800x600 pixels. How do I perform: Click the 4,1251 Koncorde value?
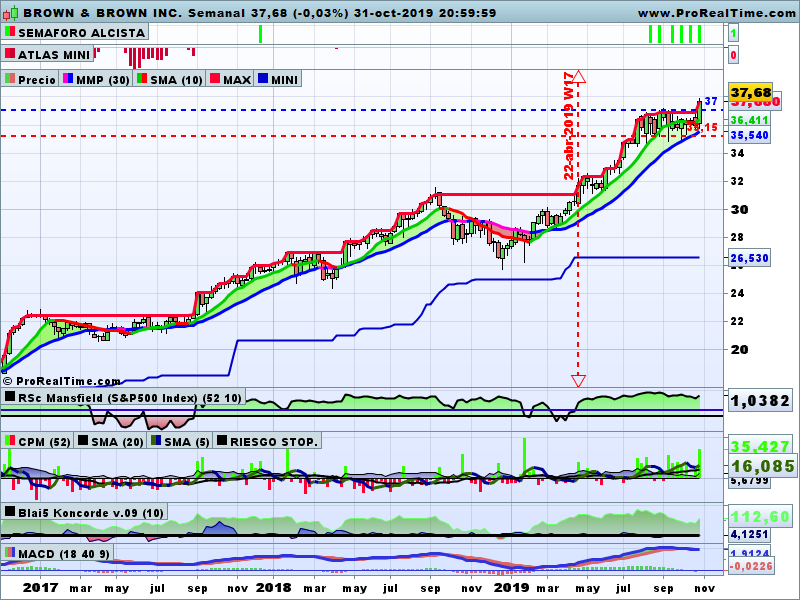coord(749,534)
